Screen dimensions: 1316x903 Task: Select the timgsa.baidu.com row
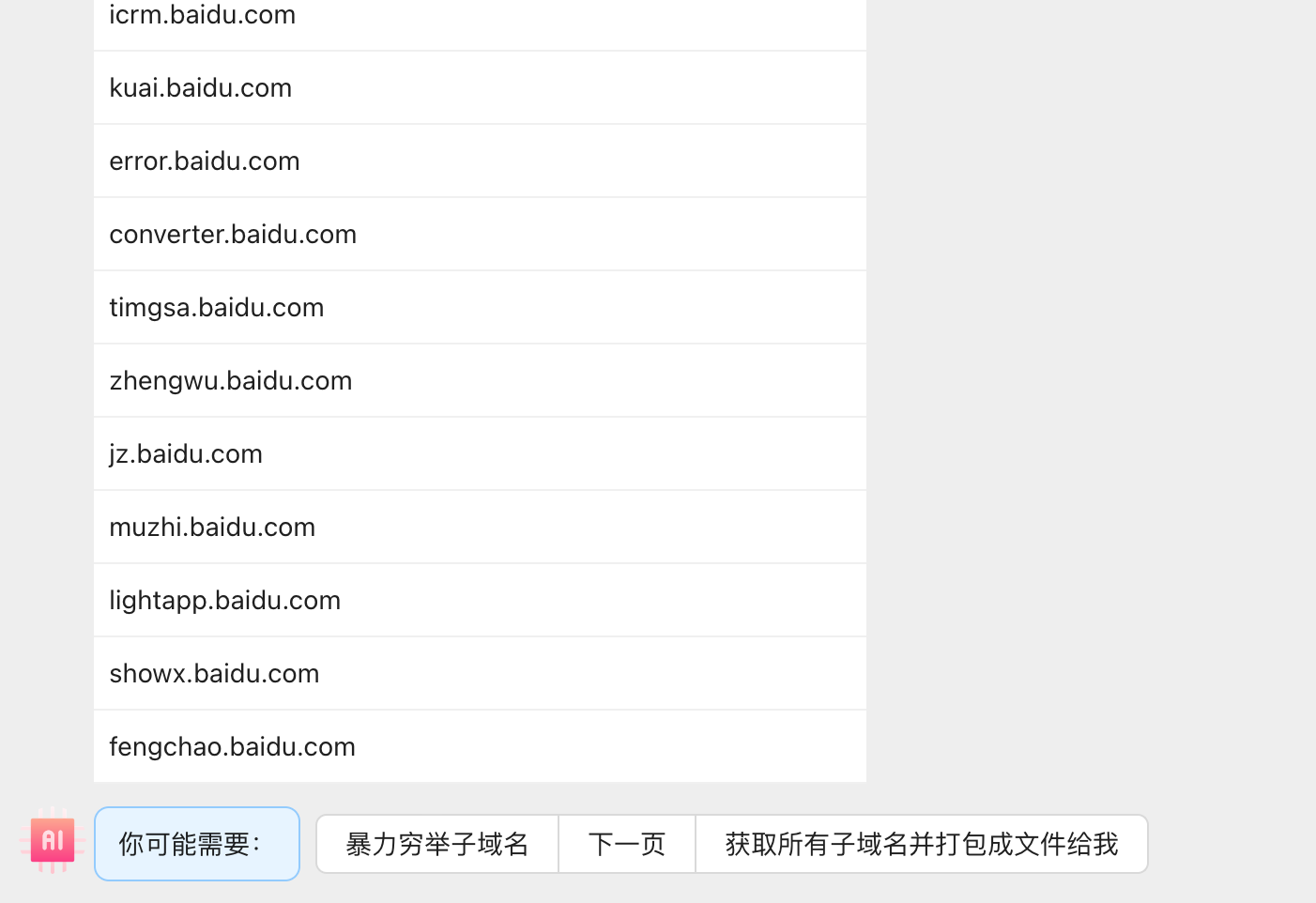pos(480,307)
